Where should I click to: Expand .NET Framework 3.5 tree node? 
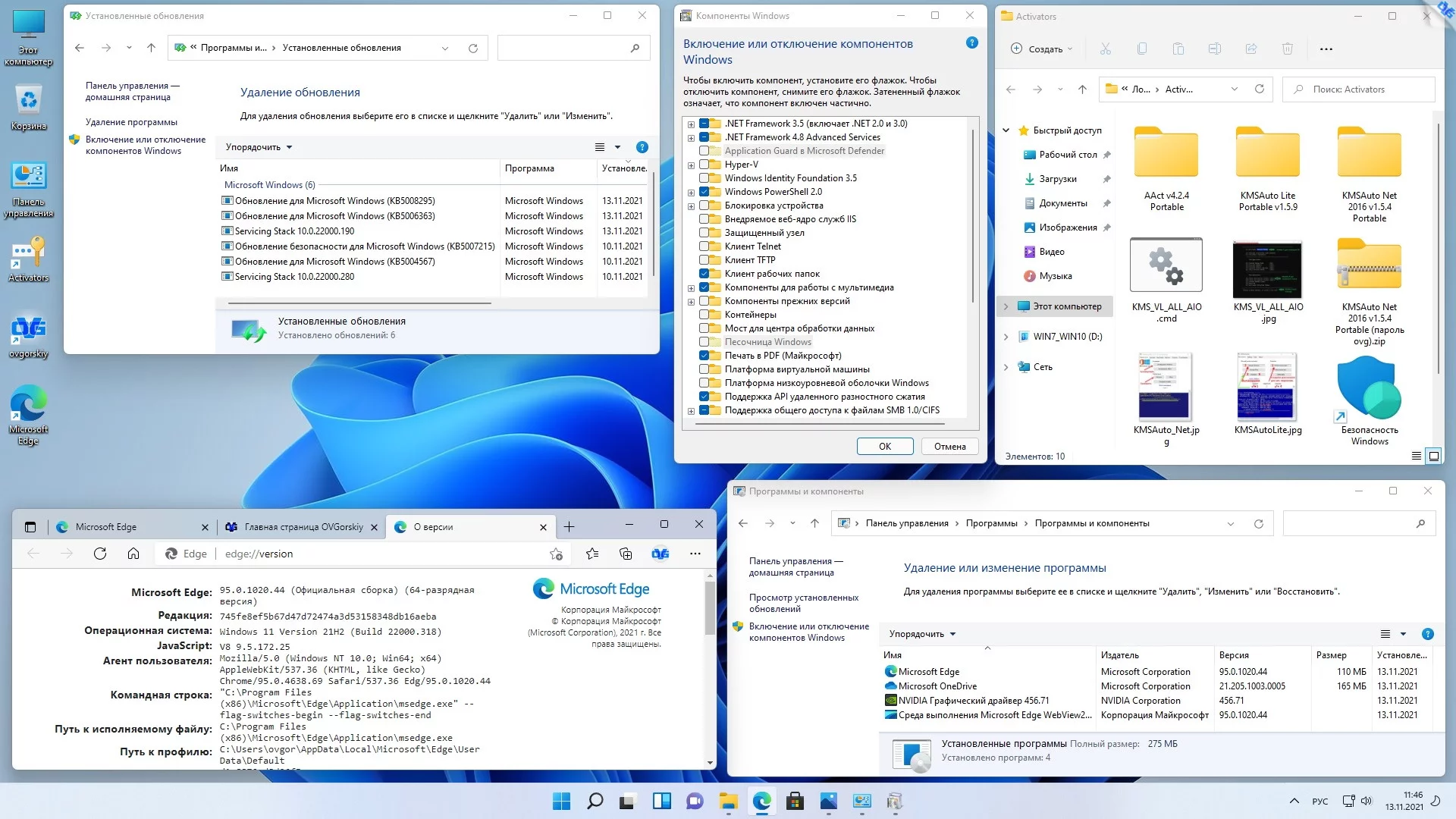point(691,124)
